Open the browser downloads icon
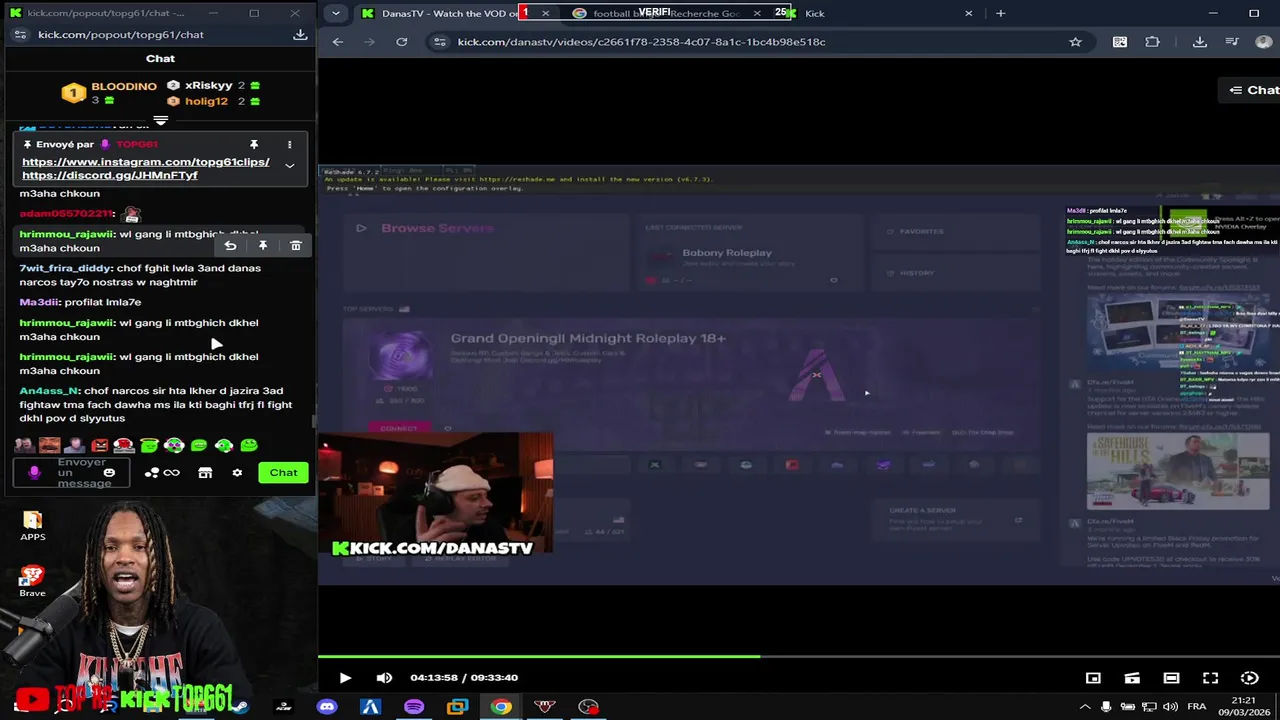 [1199, 42]
